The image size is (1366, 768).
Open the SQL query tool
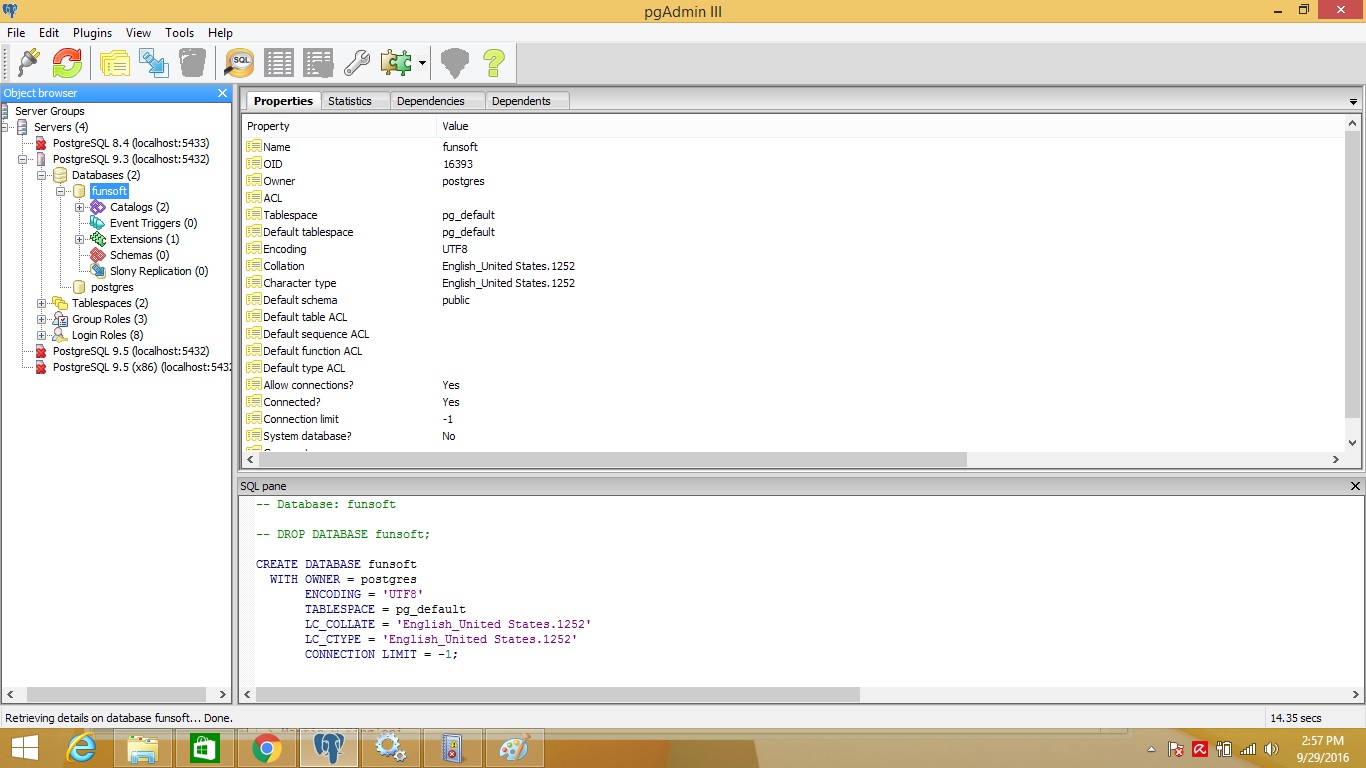pyautogui.click(x=240, y=63)
